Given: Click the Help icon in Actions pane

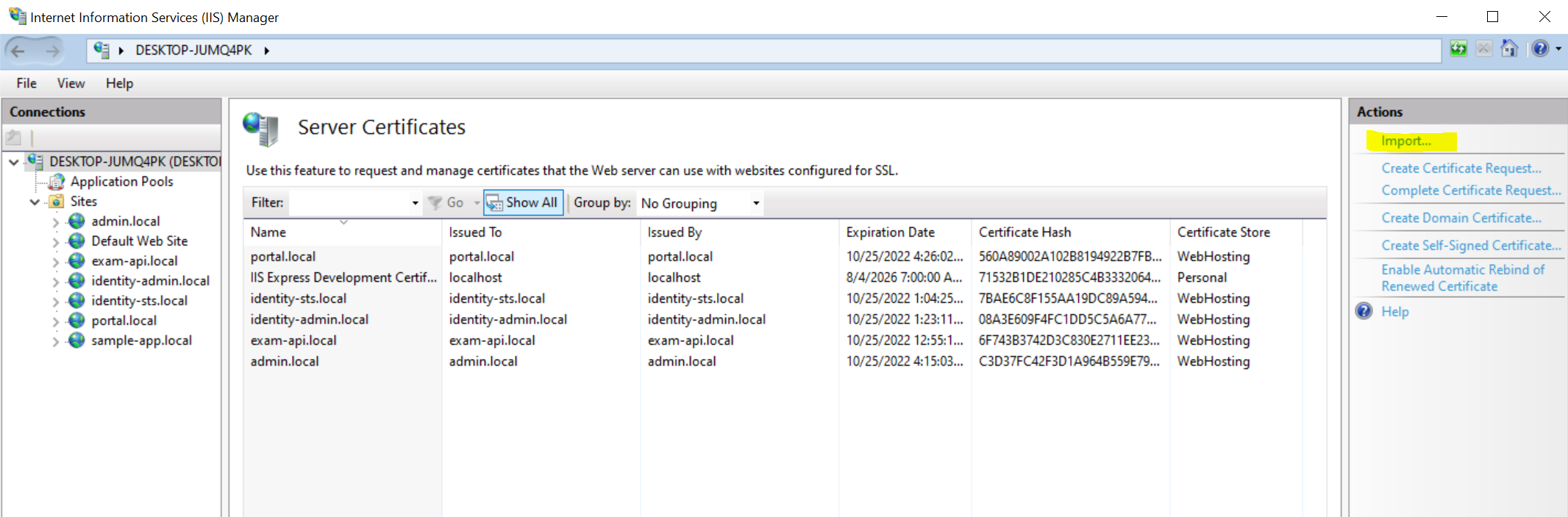Looking at the screenshot, I should point(1364,312).
